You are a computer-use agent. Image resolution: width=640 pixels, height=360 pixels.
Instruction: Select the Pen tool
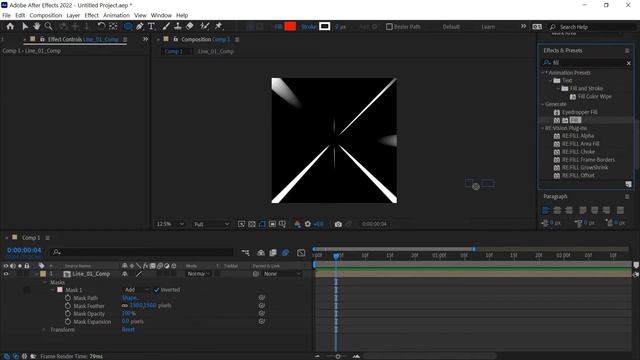click(140, 27)
